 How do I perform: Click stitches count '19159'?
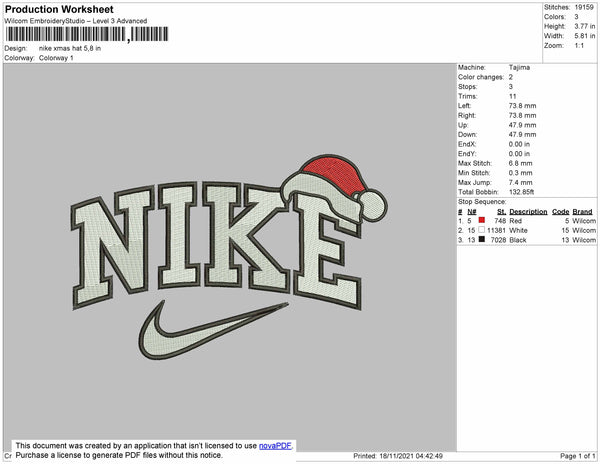pos(584,7)
